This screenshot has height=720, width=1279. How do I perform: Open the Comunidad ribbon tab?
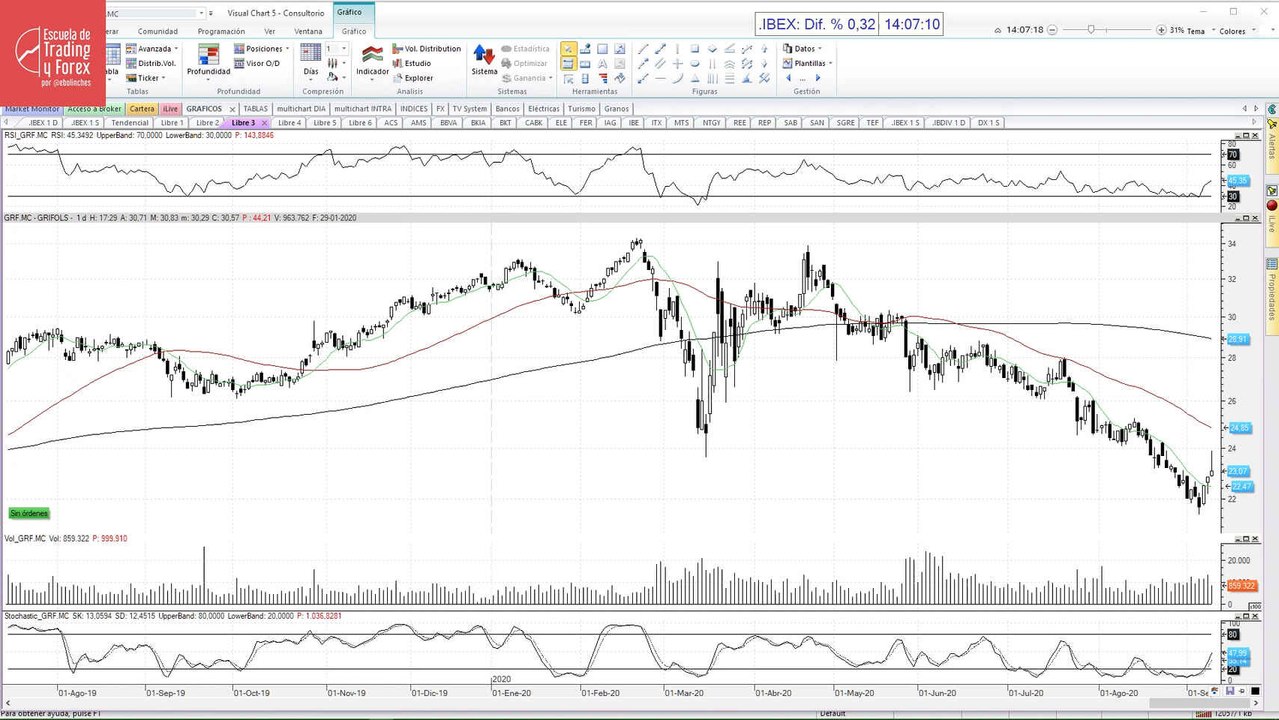158,31
